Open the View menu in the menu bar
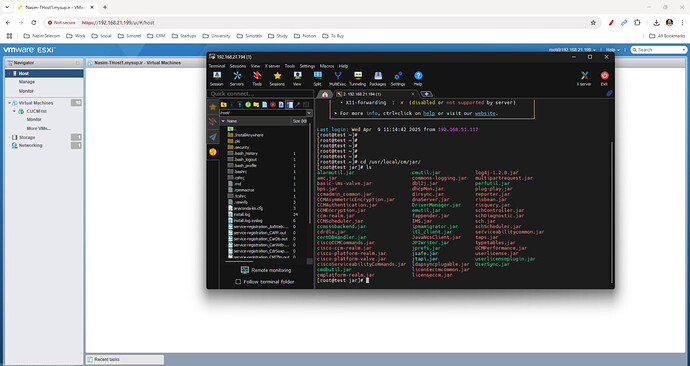690x366 pixels. pos(255,66)
